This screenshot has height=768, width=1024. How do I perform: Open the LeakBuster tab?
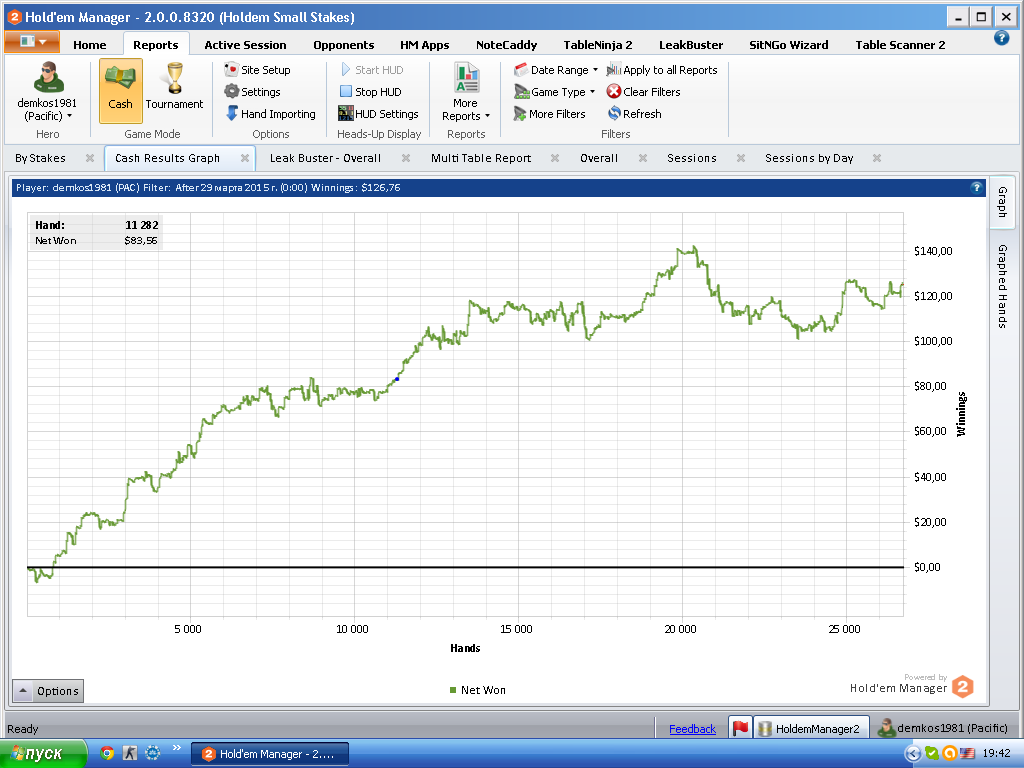[x=691, y=45]
